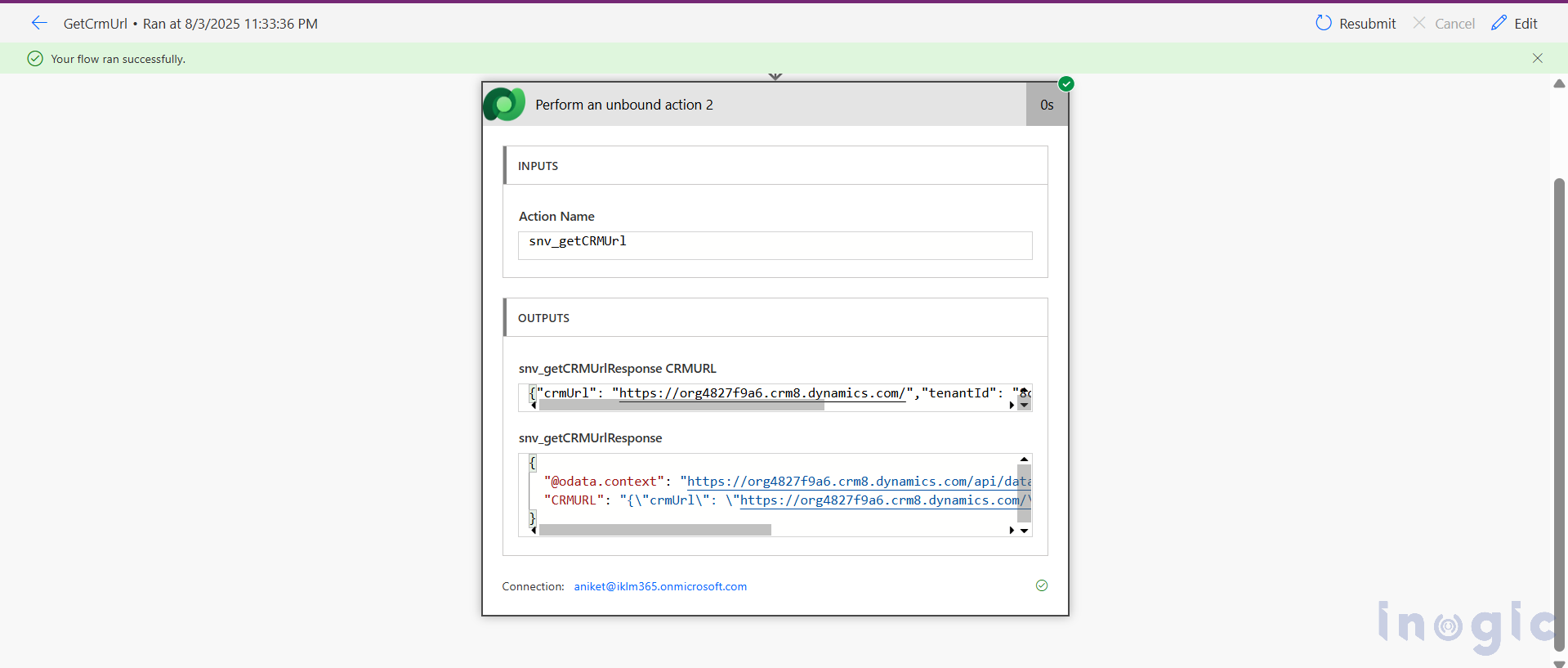
Task: Click the snv_getCRMUrlResponse label
Action: [x=591, y=437]
